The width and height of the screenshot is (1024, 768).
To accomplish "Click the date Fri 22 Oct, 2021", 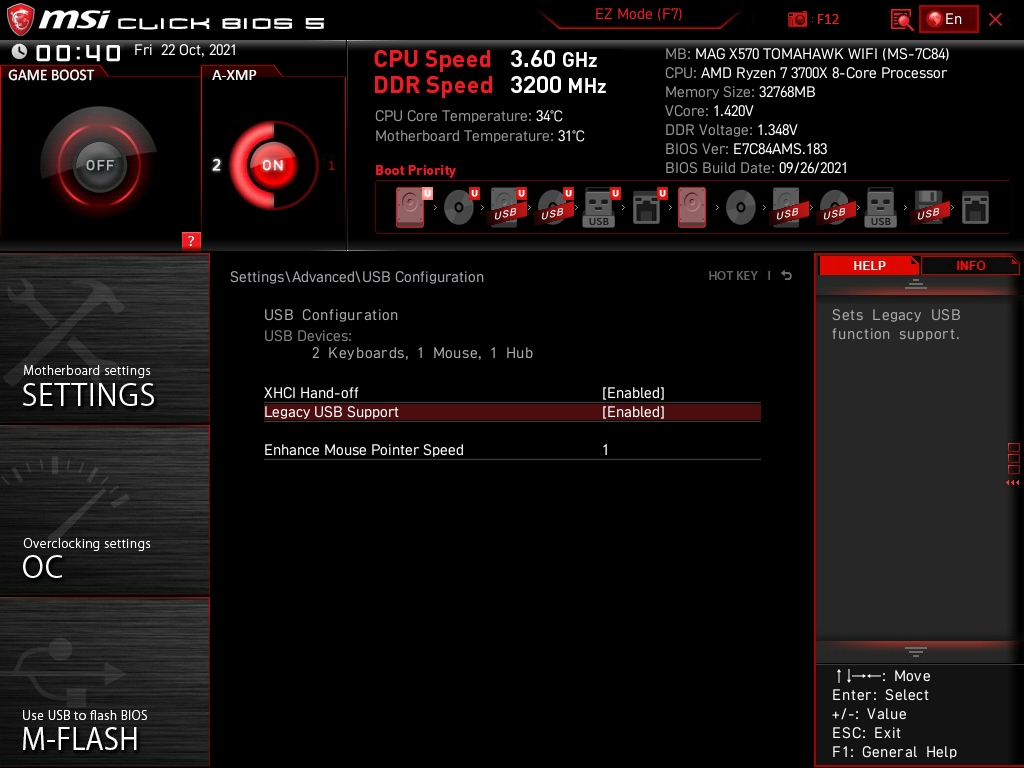I will point(185,50).
